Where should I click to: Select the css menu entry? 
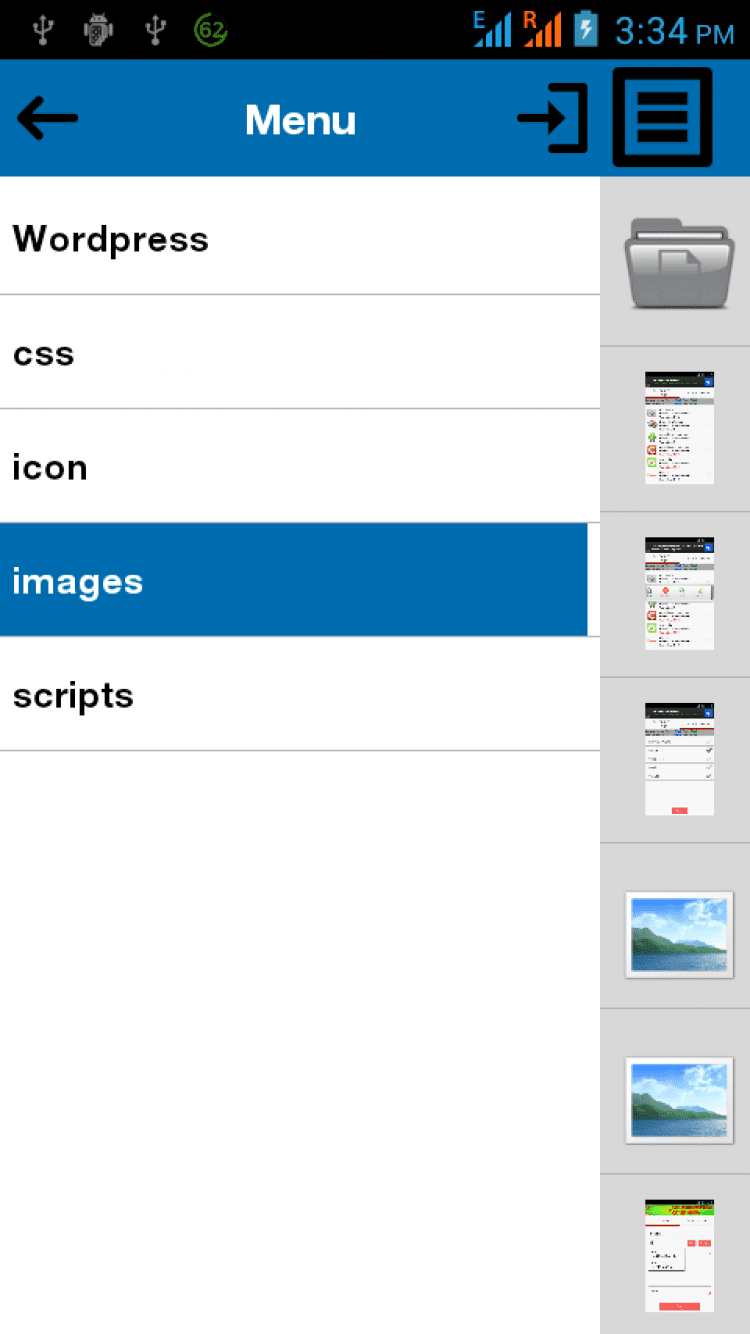(300, 353)
